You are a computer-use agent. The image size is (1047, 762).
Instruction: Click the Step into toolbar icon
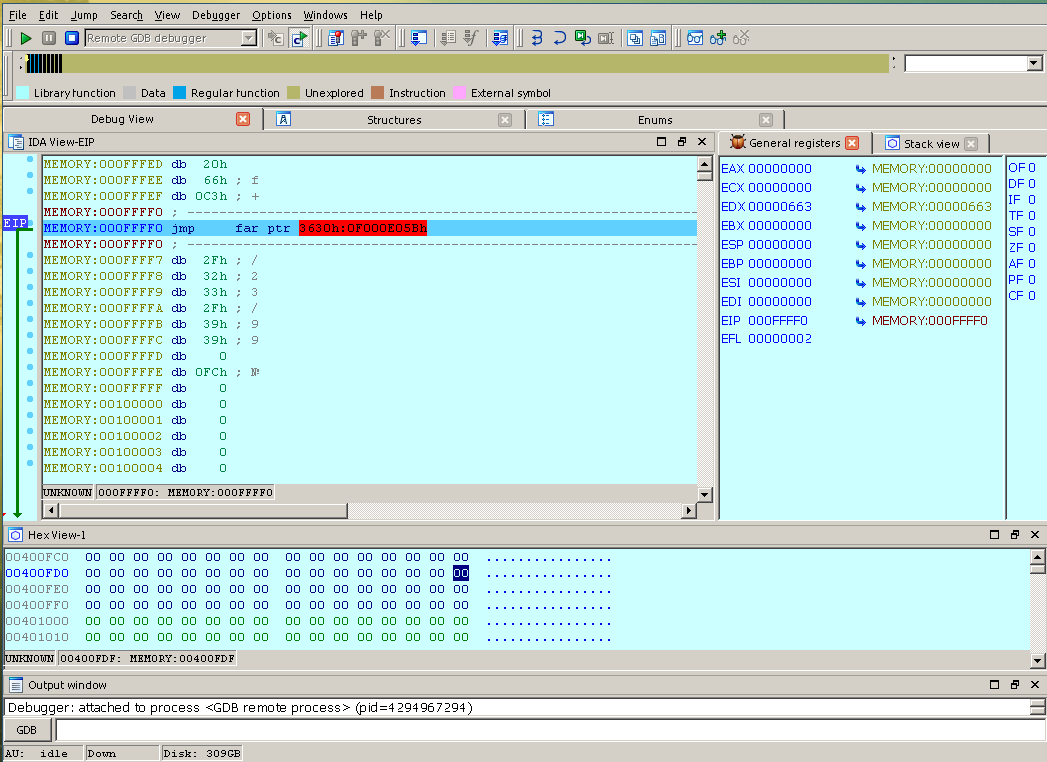tap(536, 38)
